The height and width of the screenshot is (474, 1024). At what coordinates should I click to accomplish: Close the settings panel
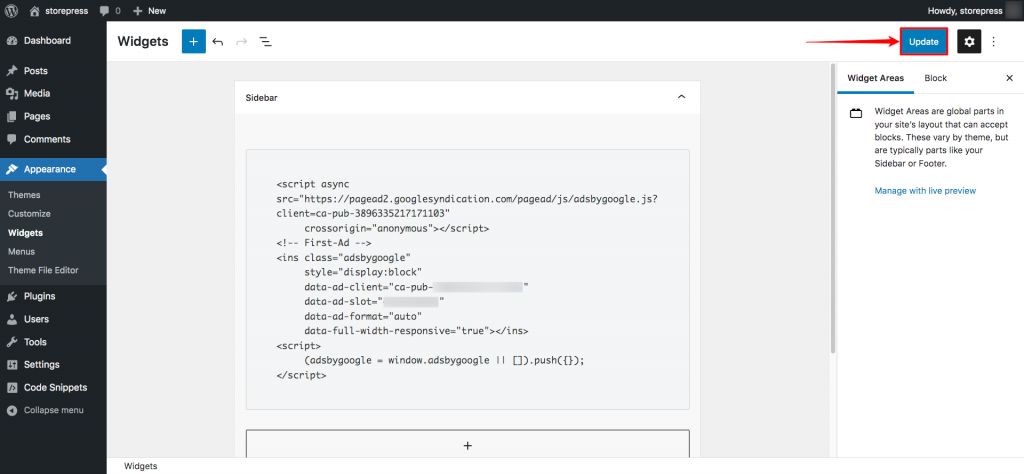pyautogui.click(x=1008, y=78)
